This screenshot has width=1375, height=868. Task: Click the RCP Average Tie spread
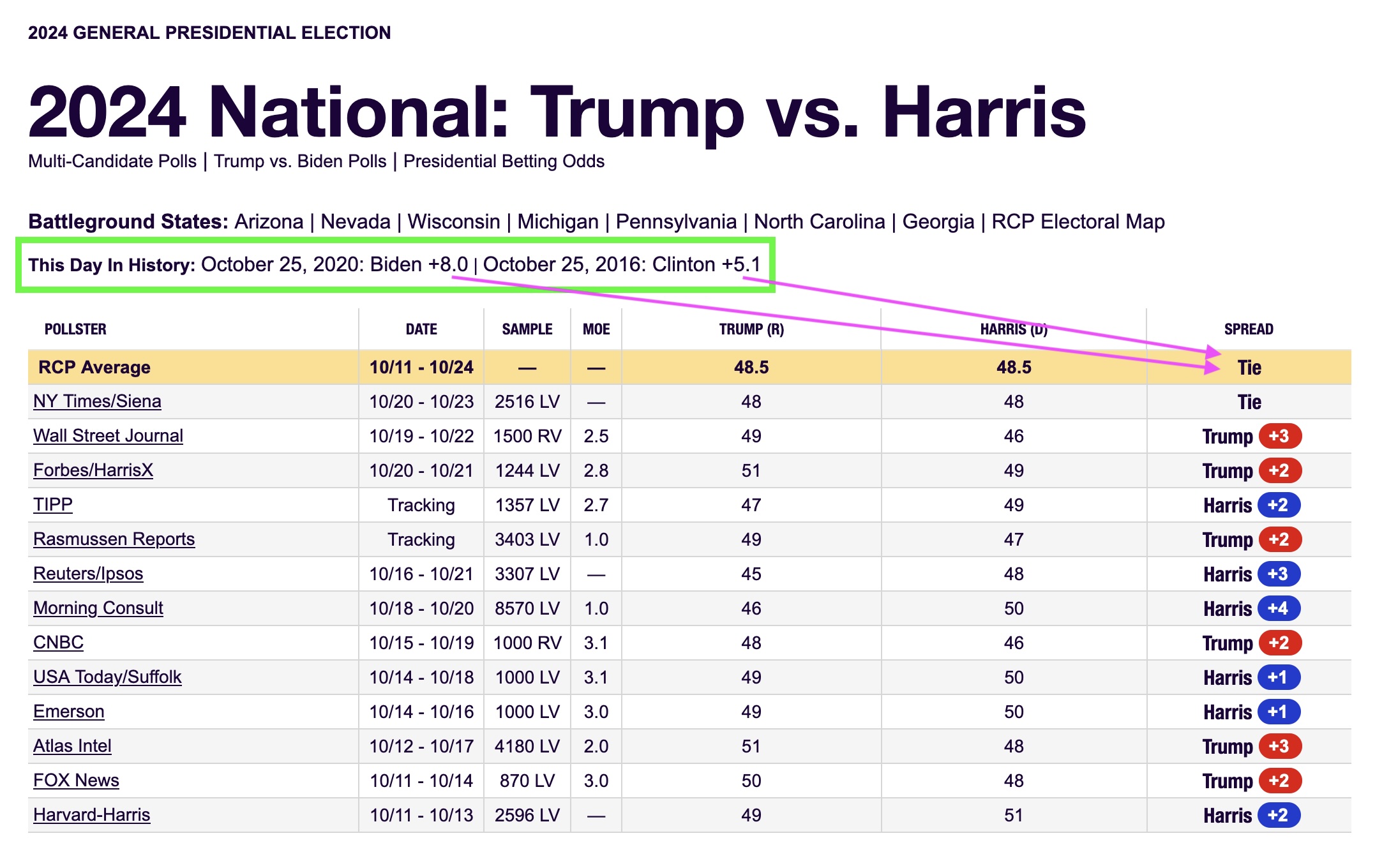click(x=1249, y=368)
